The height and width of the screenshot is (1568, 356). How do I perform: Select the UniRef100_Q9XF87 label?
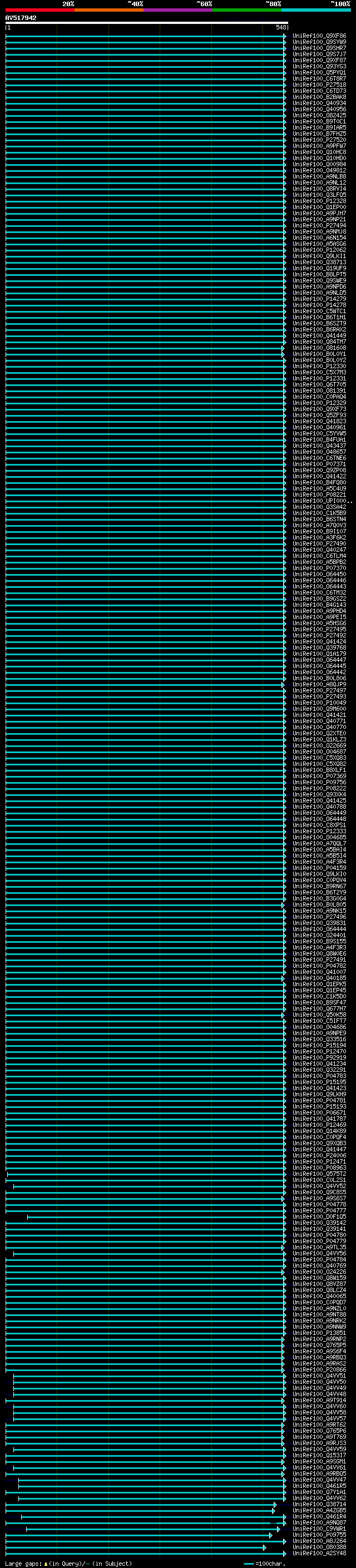pos(319,60)
